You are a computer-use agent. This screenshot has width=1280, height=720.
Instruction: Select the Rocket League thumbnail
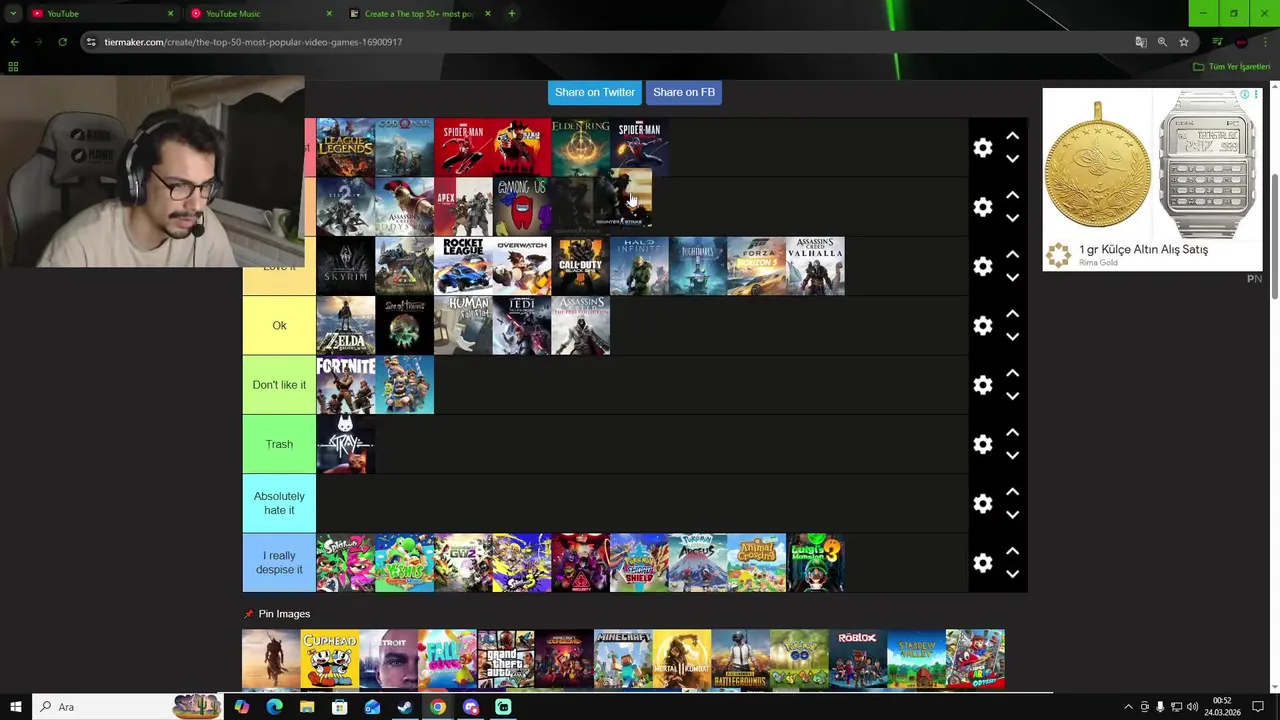pyautogui.click(x=463, y=266)
